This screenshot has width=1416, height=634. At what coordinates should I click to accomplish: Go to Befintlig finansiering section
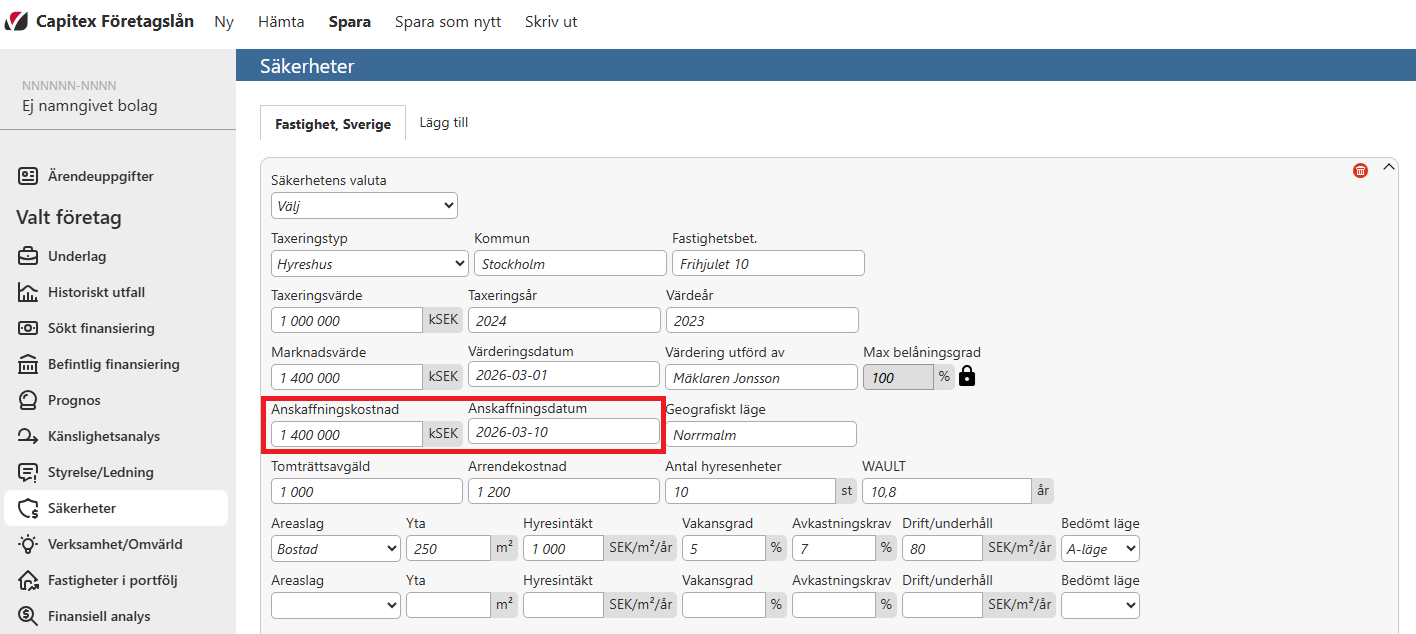click(x=116, y=364)
